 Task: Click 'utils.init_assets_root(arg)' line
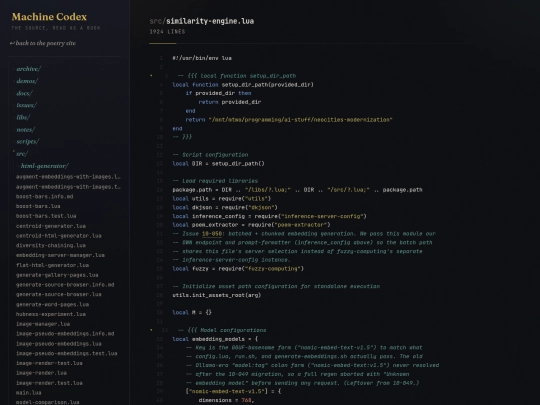217,295
